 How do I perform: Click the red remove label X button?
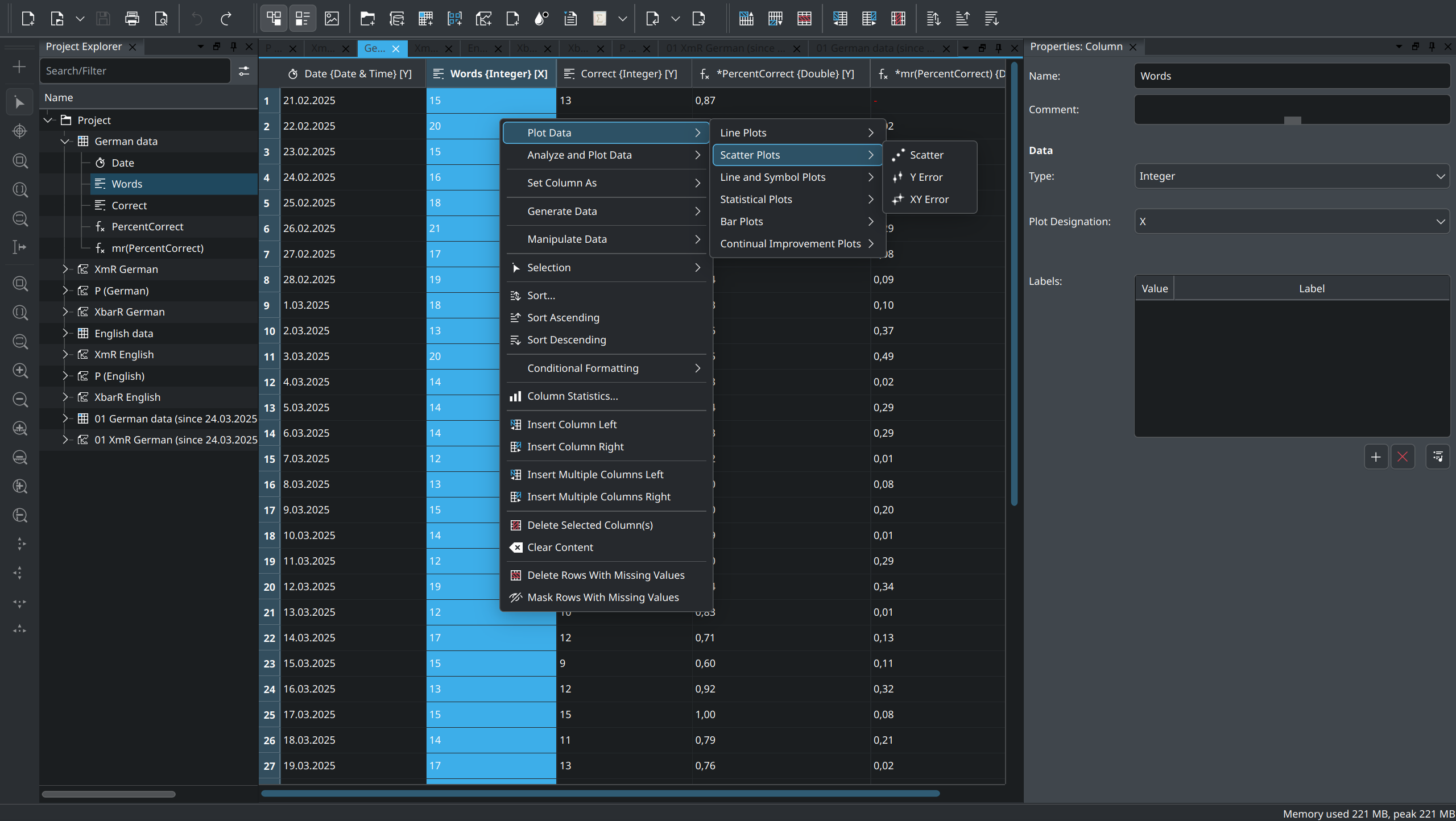point(1403,457)
